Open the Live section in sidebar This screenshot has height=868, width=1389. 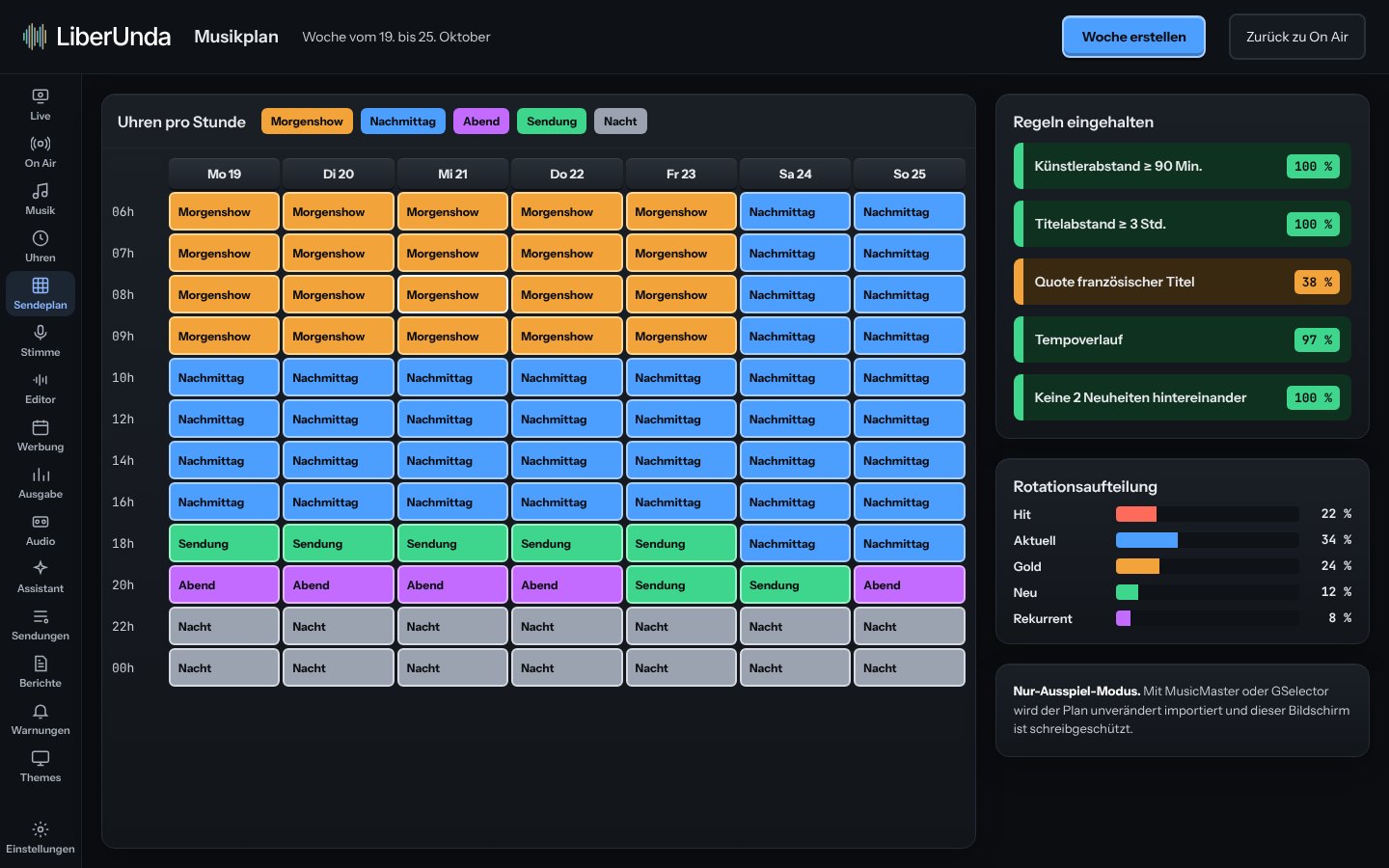coord(41,104)
